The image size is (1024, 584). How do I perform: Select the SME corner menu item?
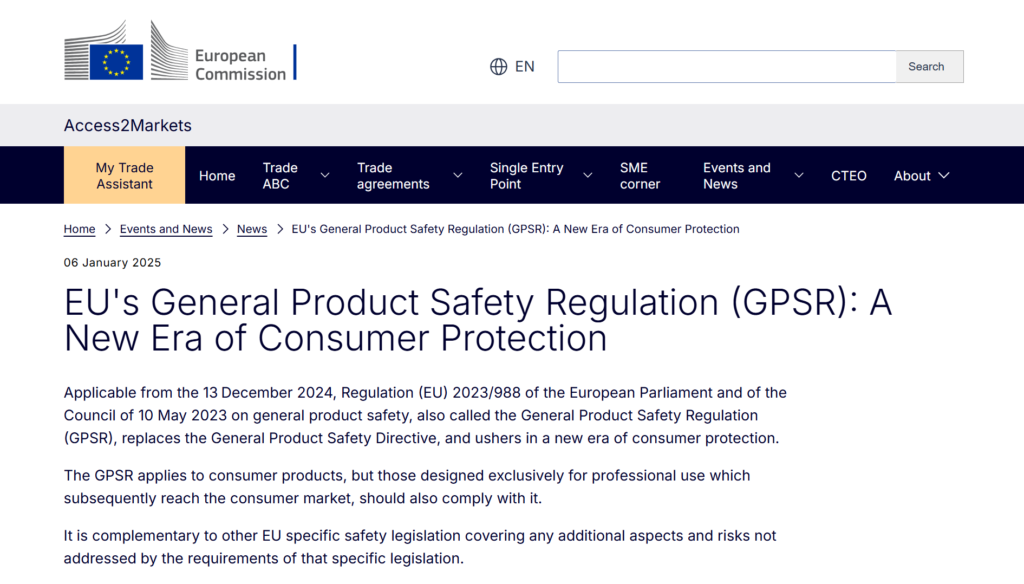coord(640,176)
